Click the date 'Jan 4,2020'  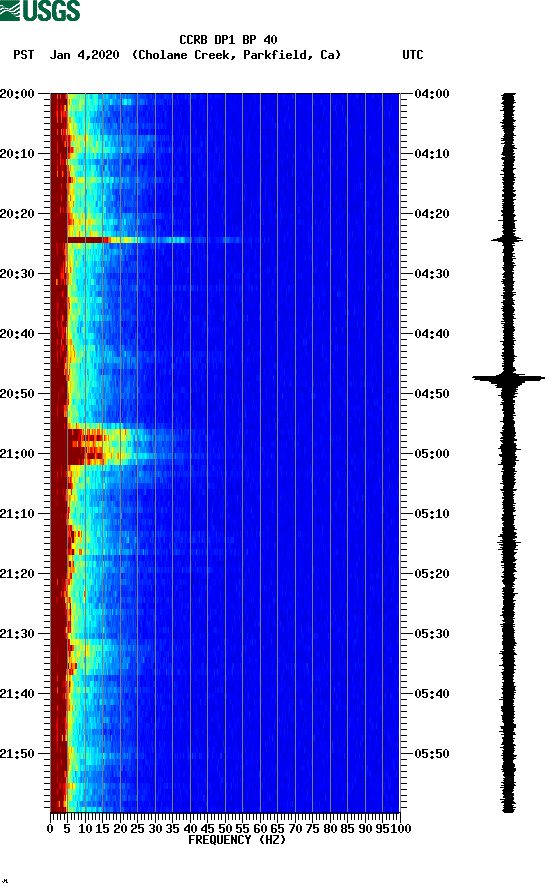coord(85,55)
